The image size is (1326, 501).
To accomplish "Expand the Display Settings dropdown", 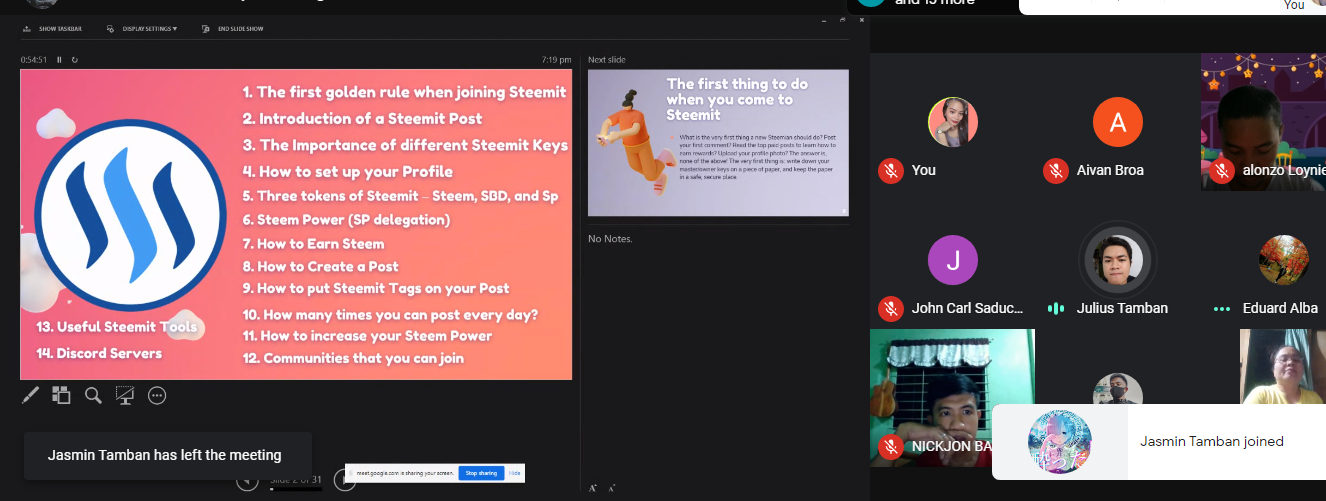I will pyautogui.click(x=142, y=29).
